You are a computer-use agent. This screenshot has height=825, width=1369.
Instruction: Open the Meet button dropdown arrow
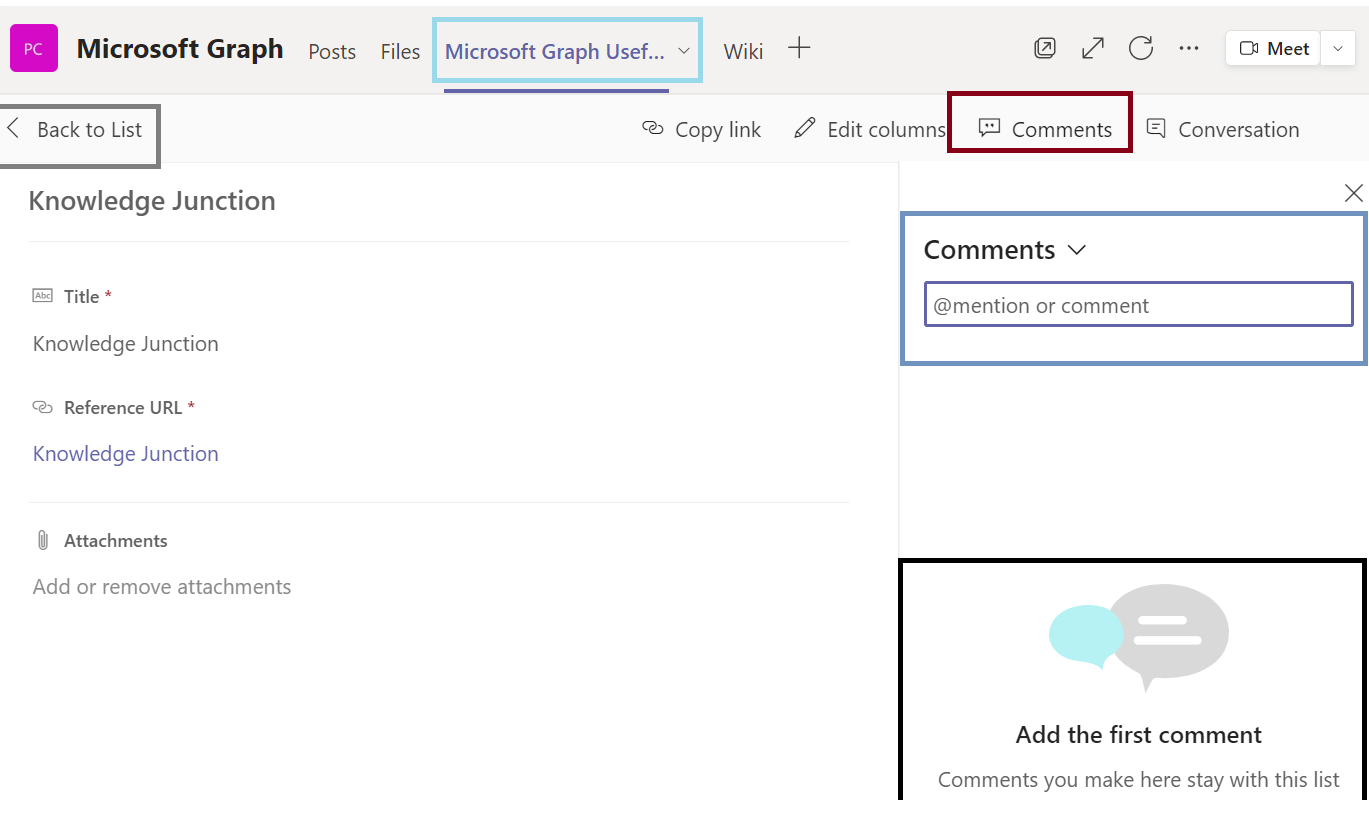[1338, 48]
